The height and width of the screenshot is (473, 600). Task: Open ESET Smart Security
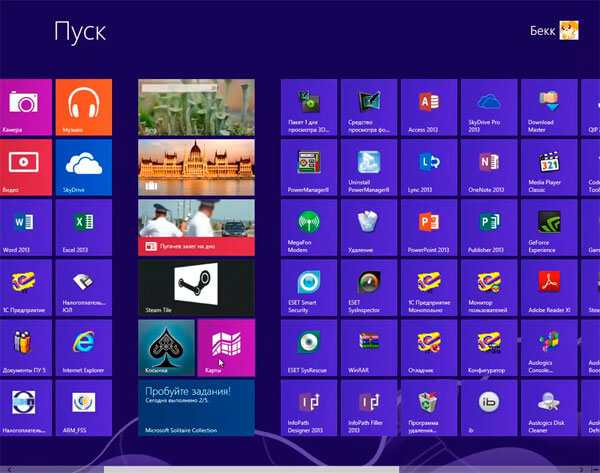point(309,287)
